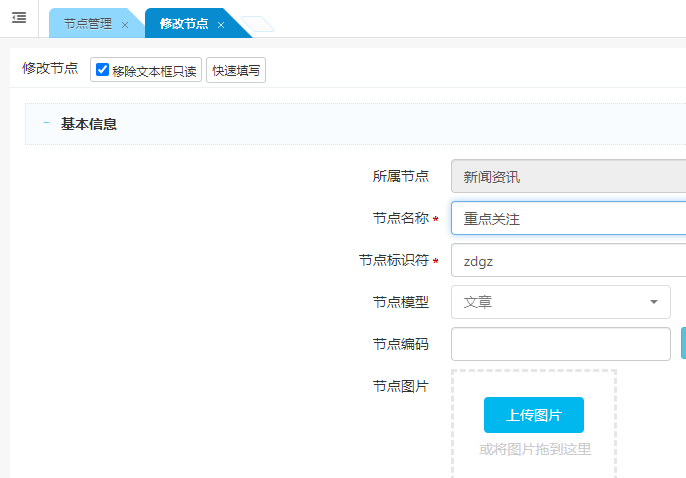The height and width of the screenshot is (478, 686).
Task: Switch to the 节点管理 tab
Action: [x=88, y=23]
